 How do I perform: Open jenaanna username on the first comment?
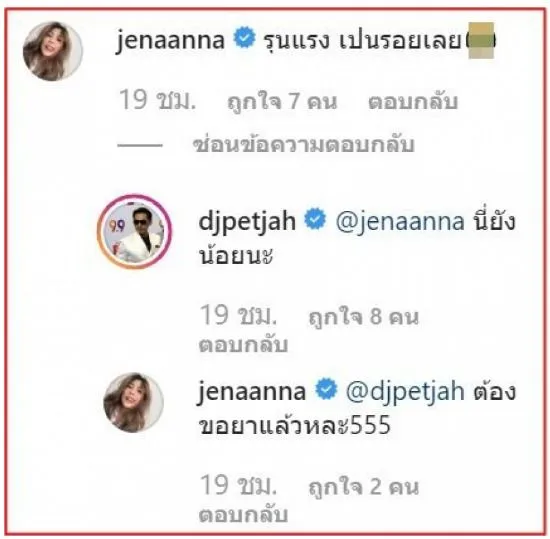click(170, 40)
